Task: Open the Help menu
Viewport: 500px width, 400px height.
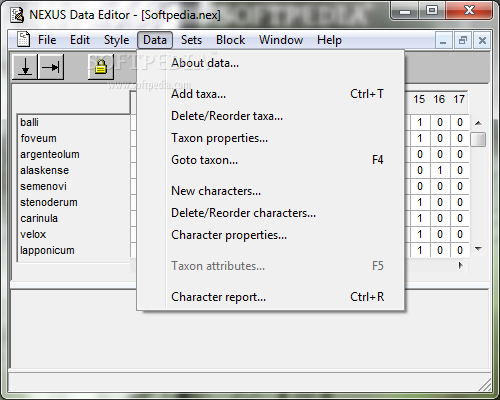Action: [x=329, y=40]
